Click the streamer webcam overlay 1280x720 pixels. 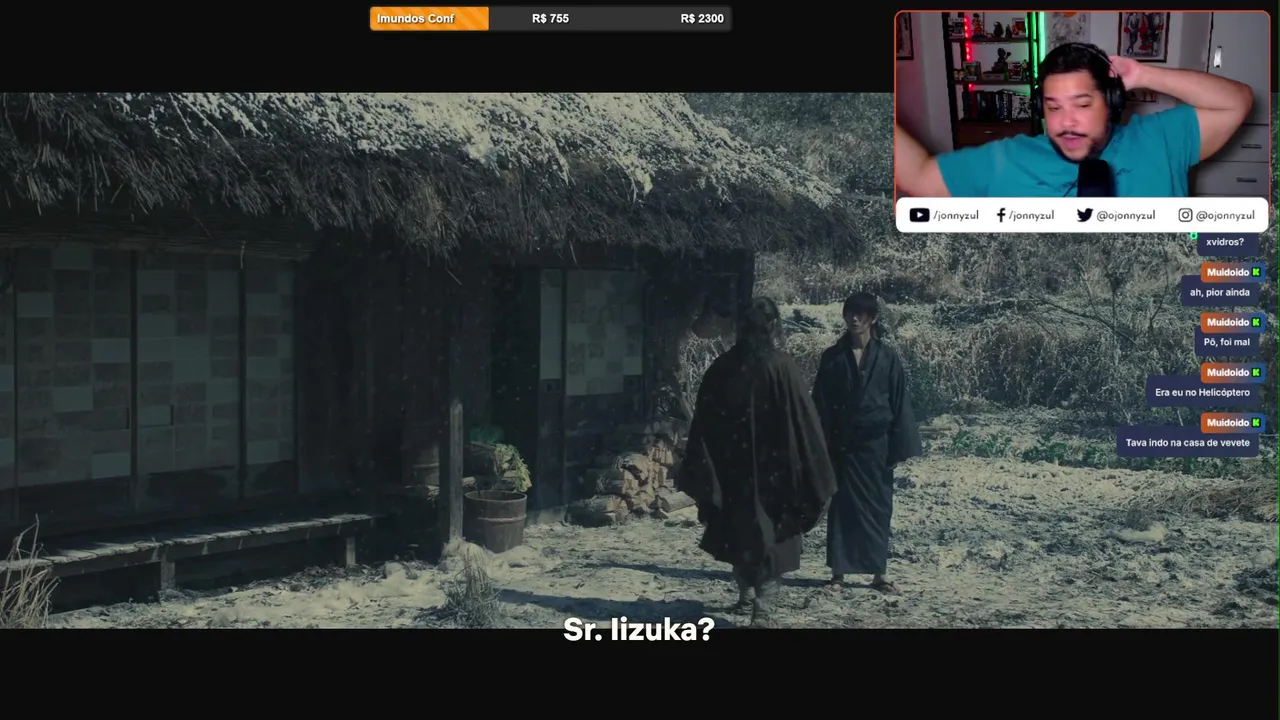pos(1082,104)
